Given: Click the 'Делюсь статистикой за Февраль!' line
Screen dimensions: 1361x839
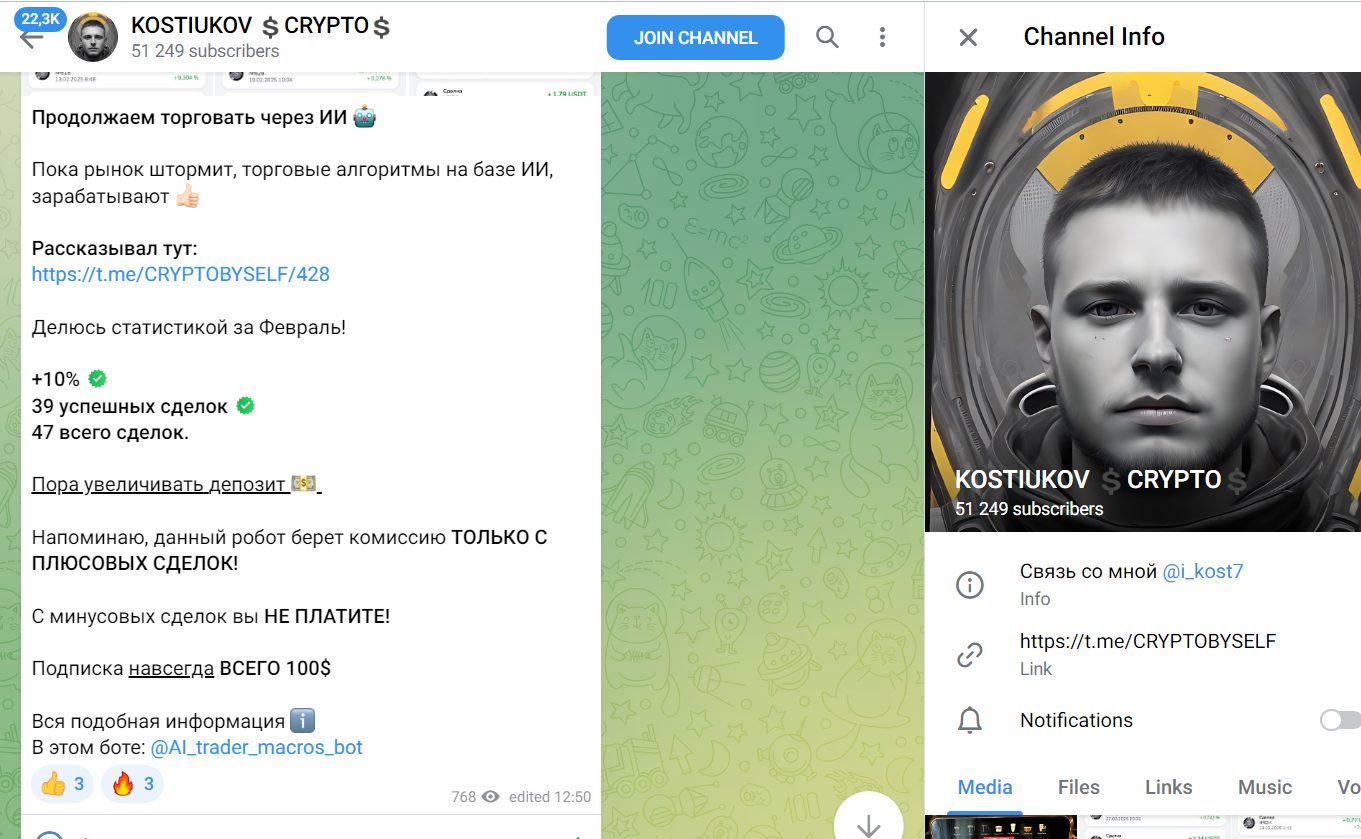Looking at the screenshot, I should point(189,327).
